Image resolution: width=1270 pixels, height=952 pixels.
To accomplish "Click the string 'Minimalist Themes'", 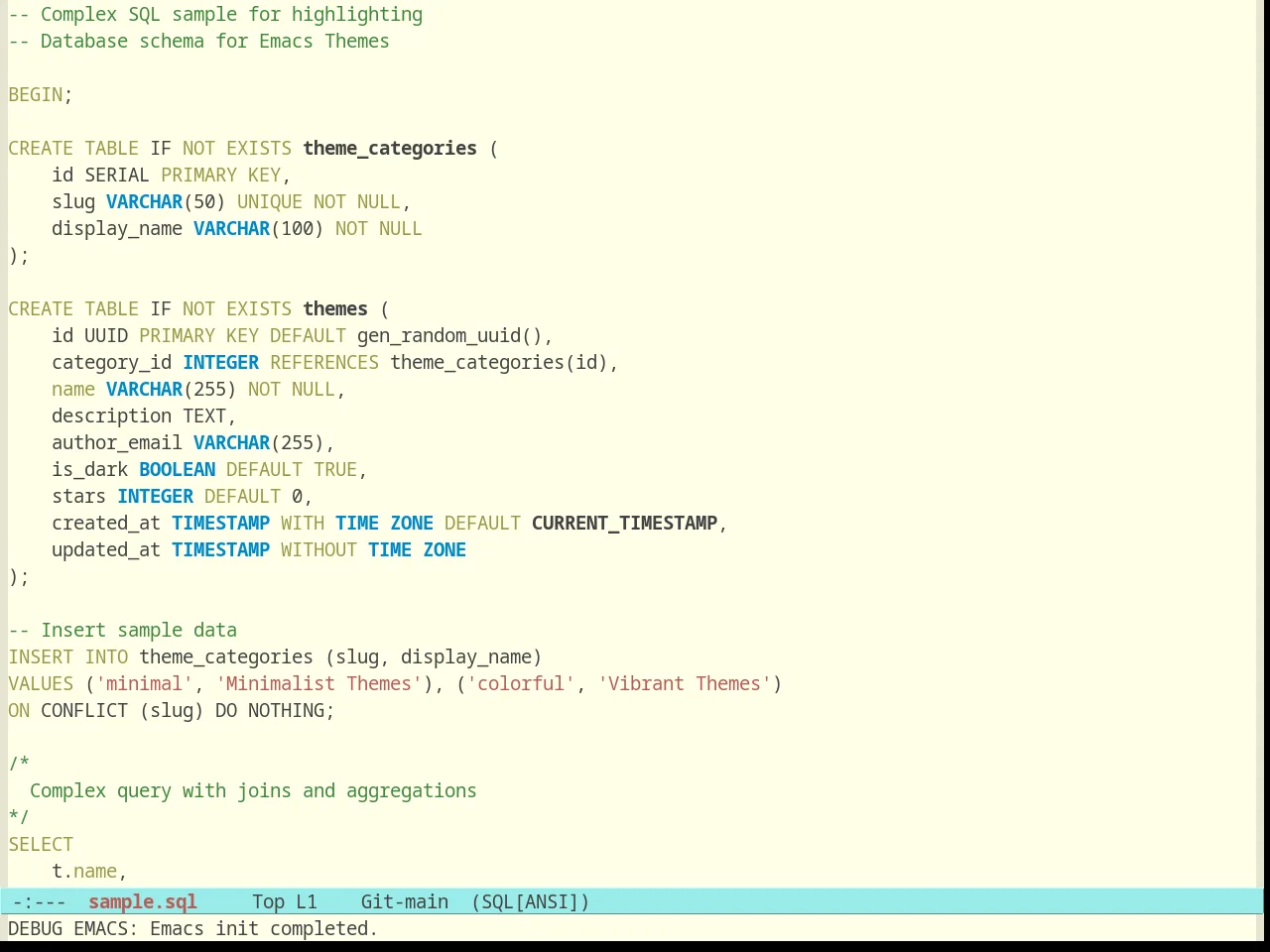I will (x=318, y=683).
